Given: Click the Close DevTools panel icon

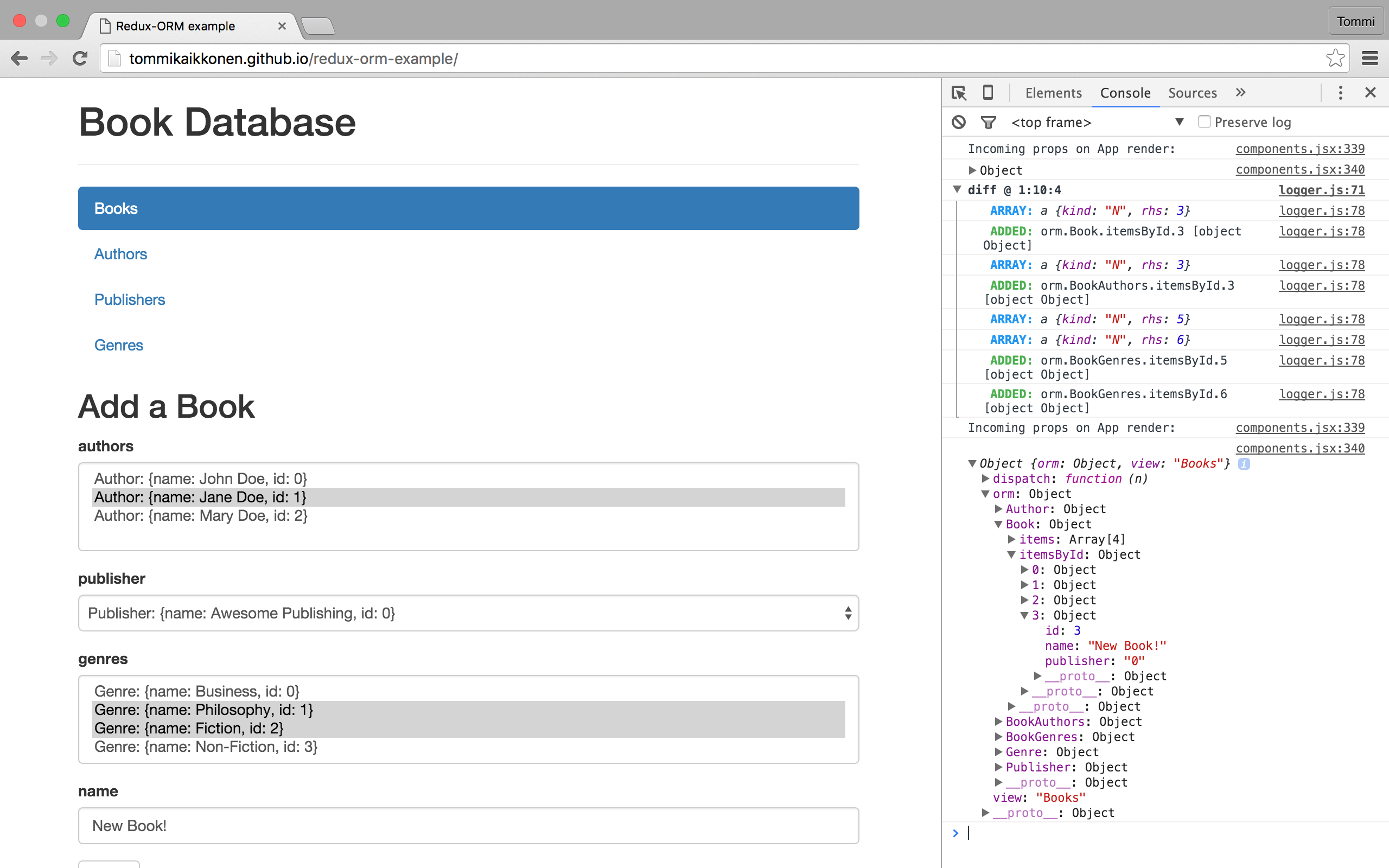Looking at the screenshot, I should (1371, 92).
